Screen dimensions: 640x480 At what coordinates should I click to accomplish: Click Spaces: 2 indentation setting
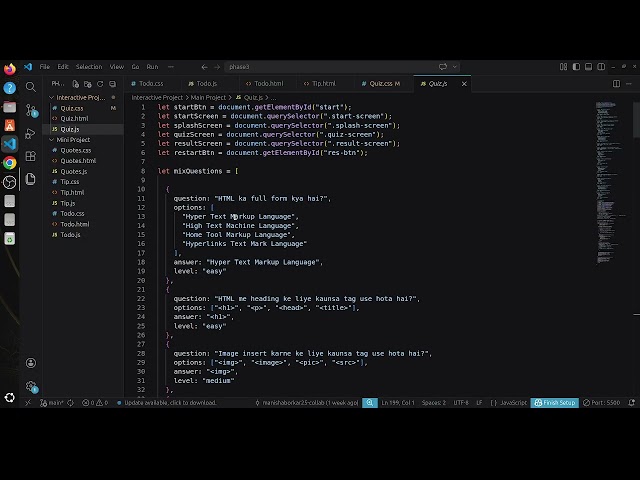click(433, 402)
